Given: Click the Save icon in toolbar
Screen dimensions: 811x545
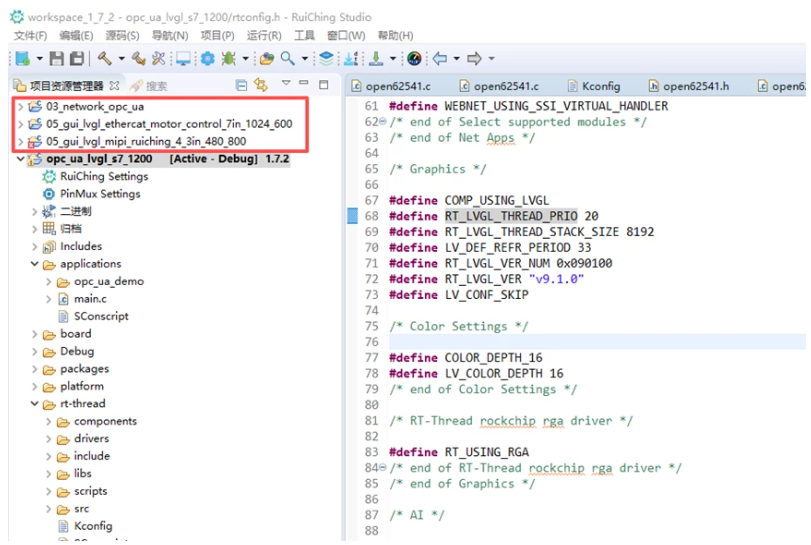Looking at the screenshot, I should click(56, 59).
